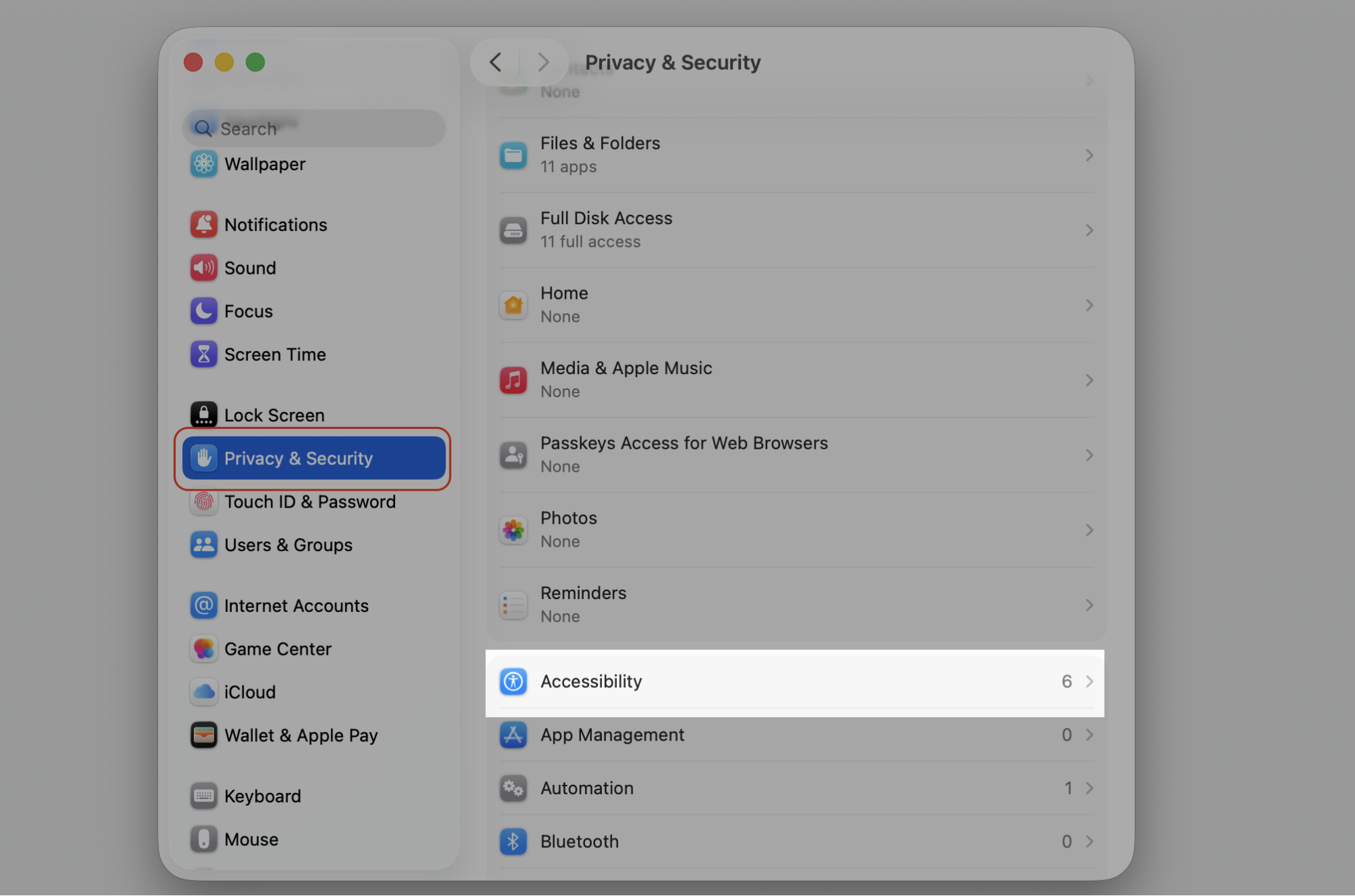Click the Full Disk Access drive icon
The height and width of the screenshot is (896, 1355).
point(513,230)
